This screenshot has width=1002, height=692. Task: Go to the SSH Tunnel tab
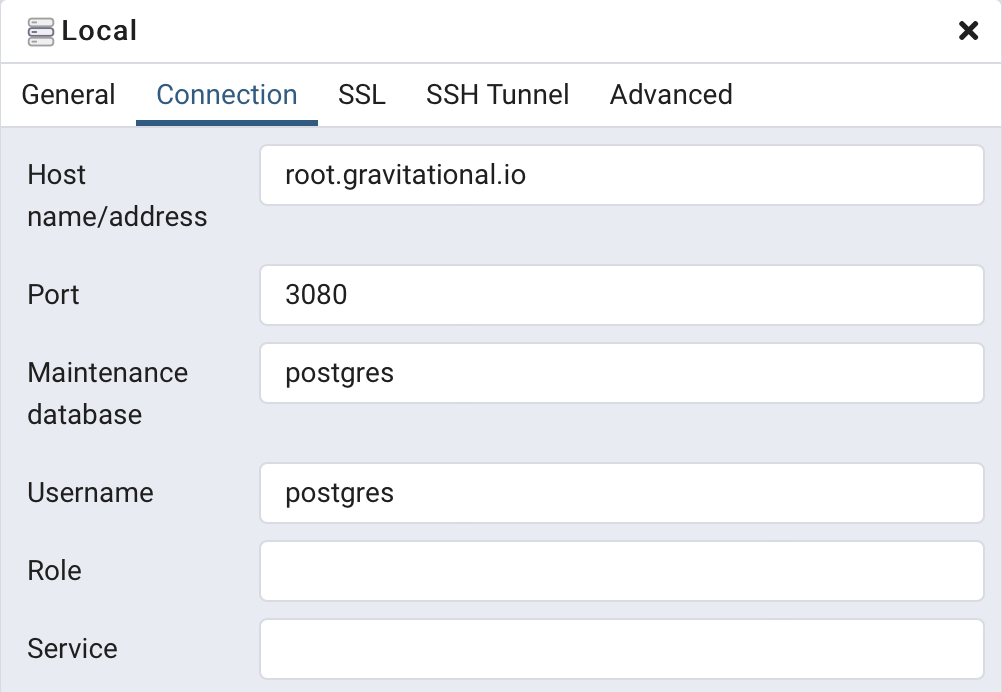click(497, 95)
